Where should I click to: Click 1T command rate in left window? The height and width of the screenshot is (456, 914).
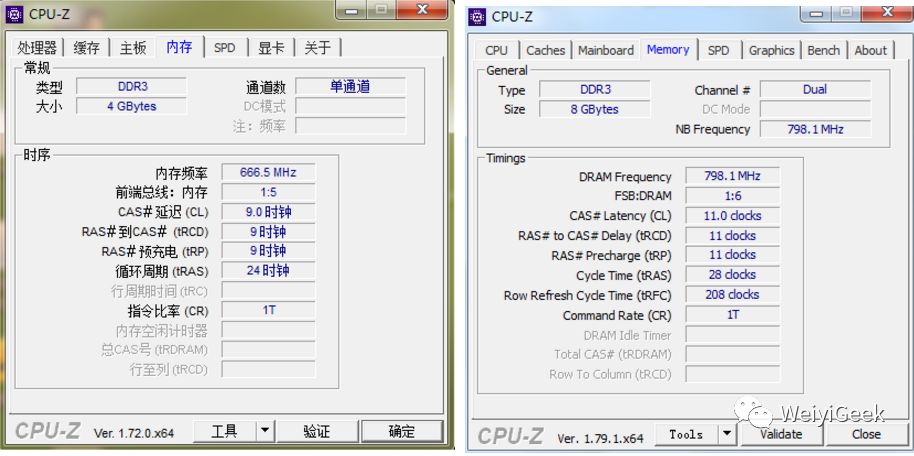point(268,310)
